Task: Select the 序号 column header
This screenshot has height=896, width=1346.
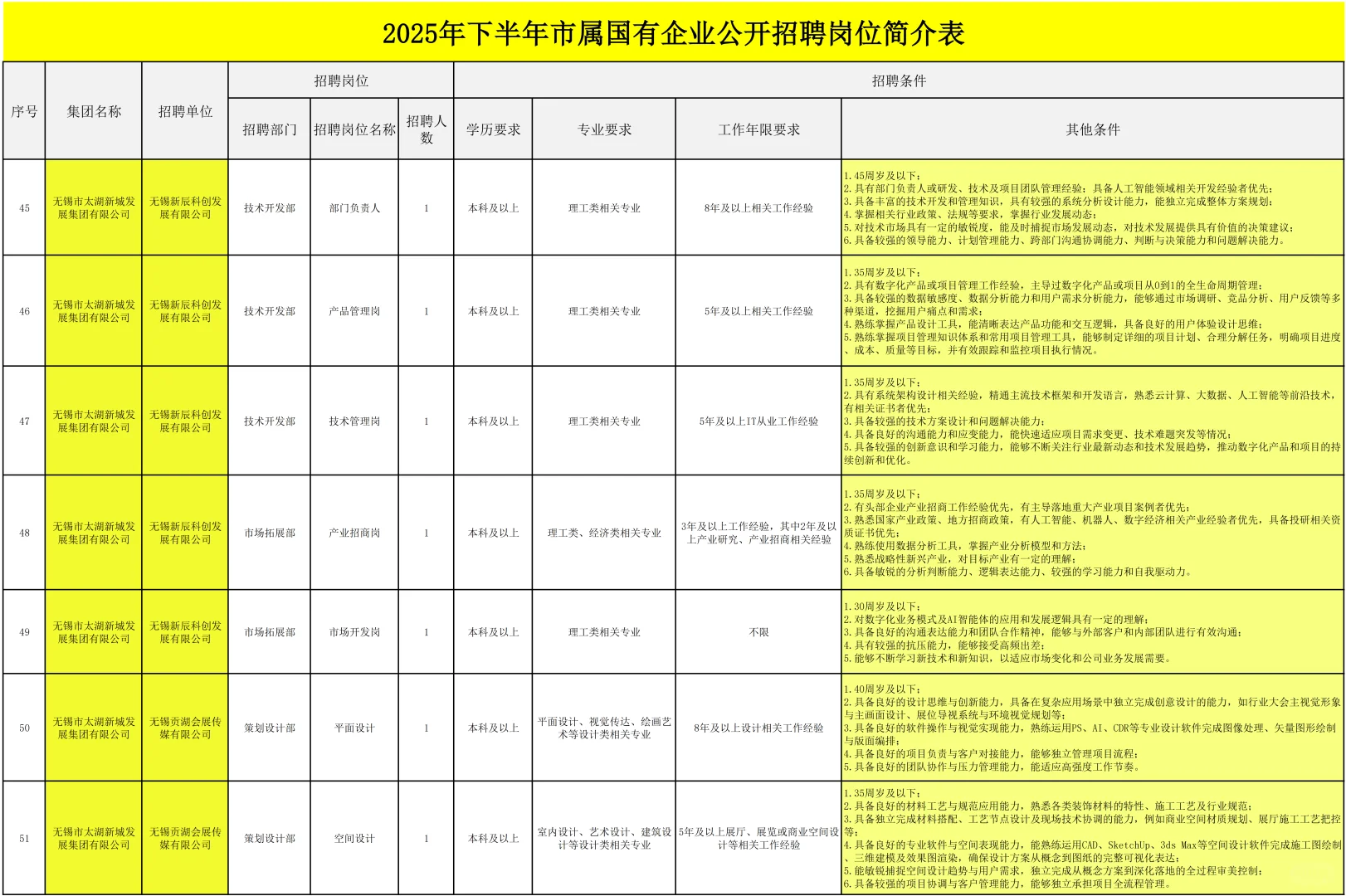Action: click(25, 115)
